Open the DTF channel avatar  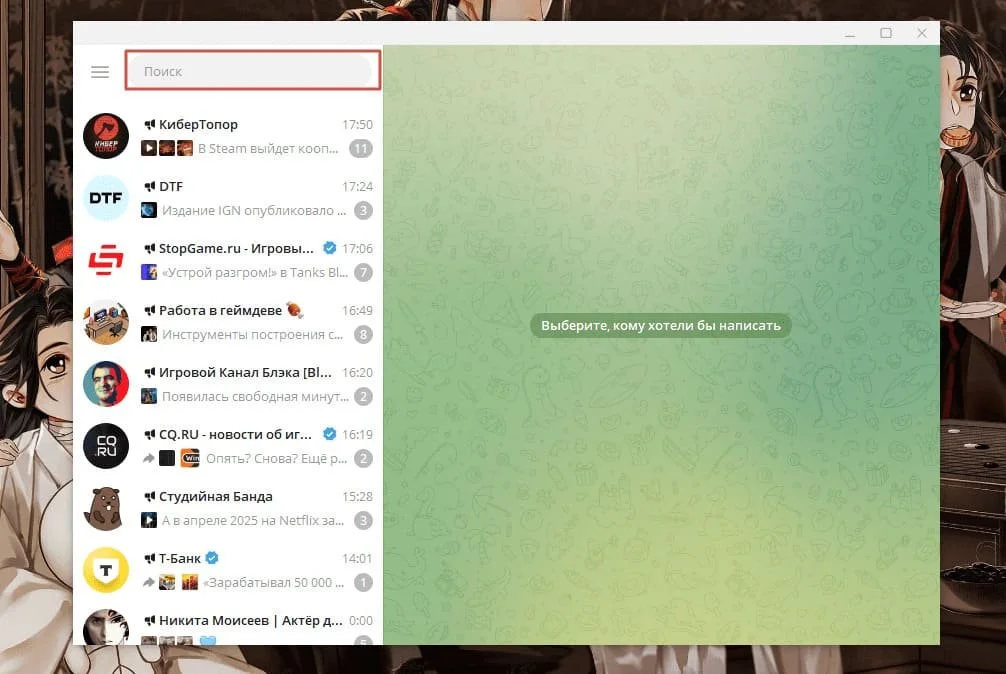coord(106,198)
